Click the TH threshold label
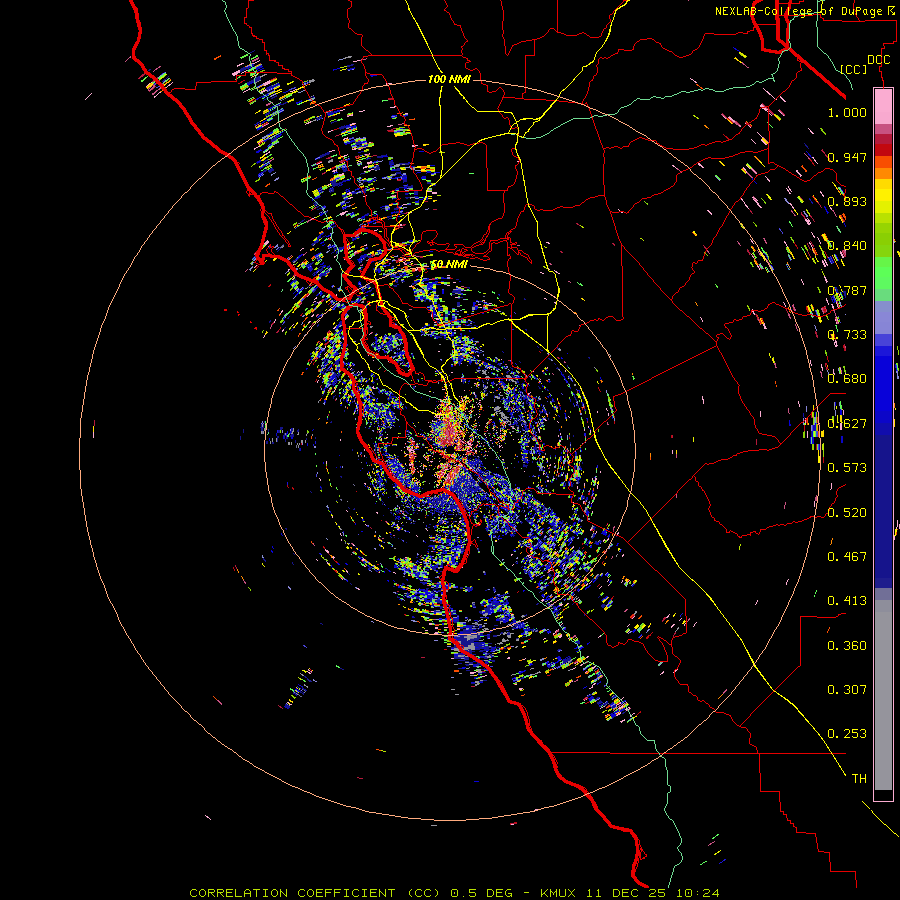This screenshot has height=900, width=900. pyautogui.click(x=859, y=779)
